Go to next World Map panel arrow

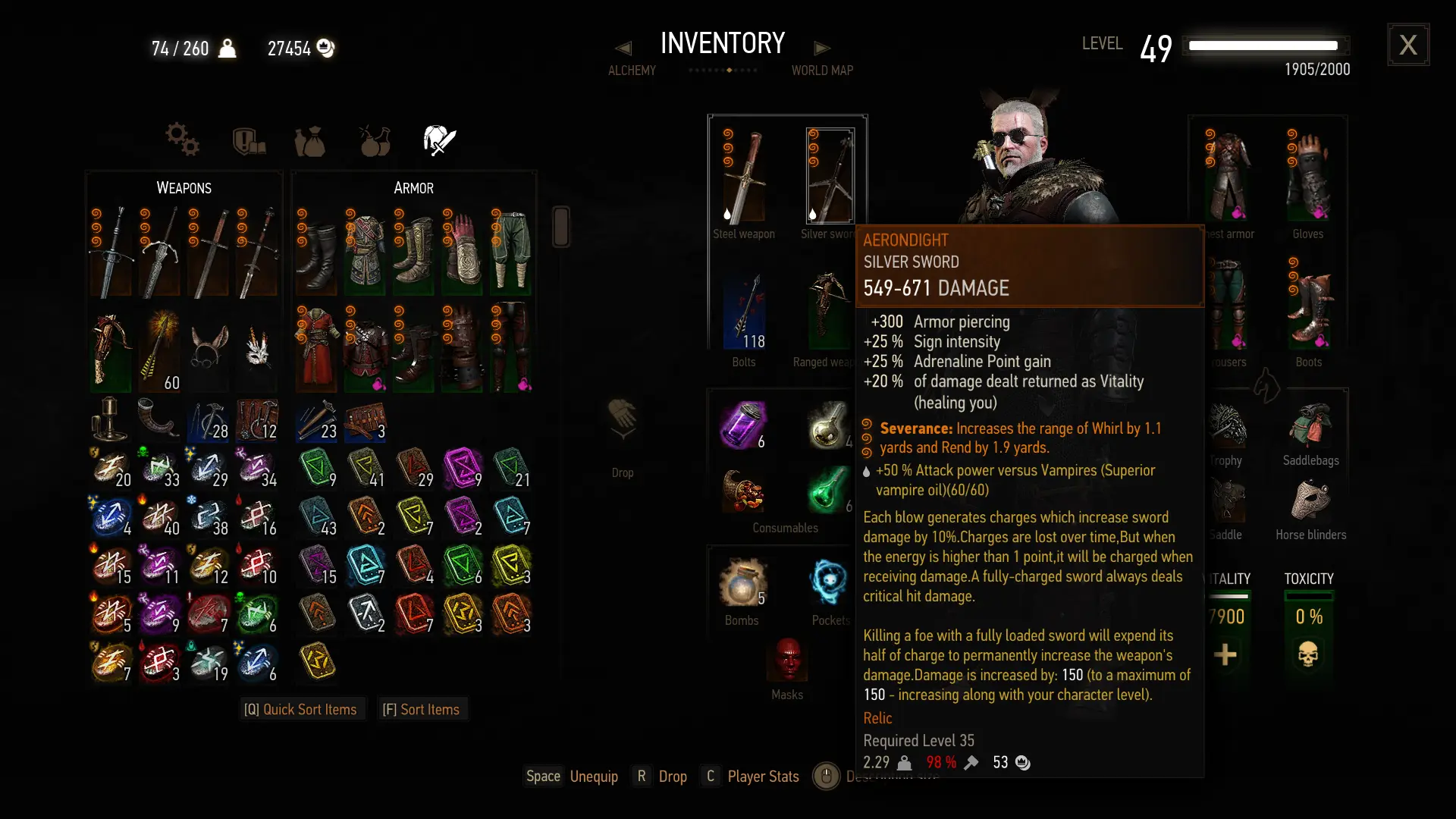click(822, 48)
